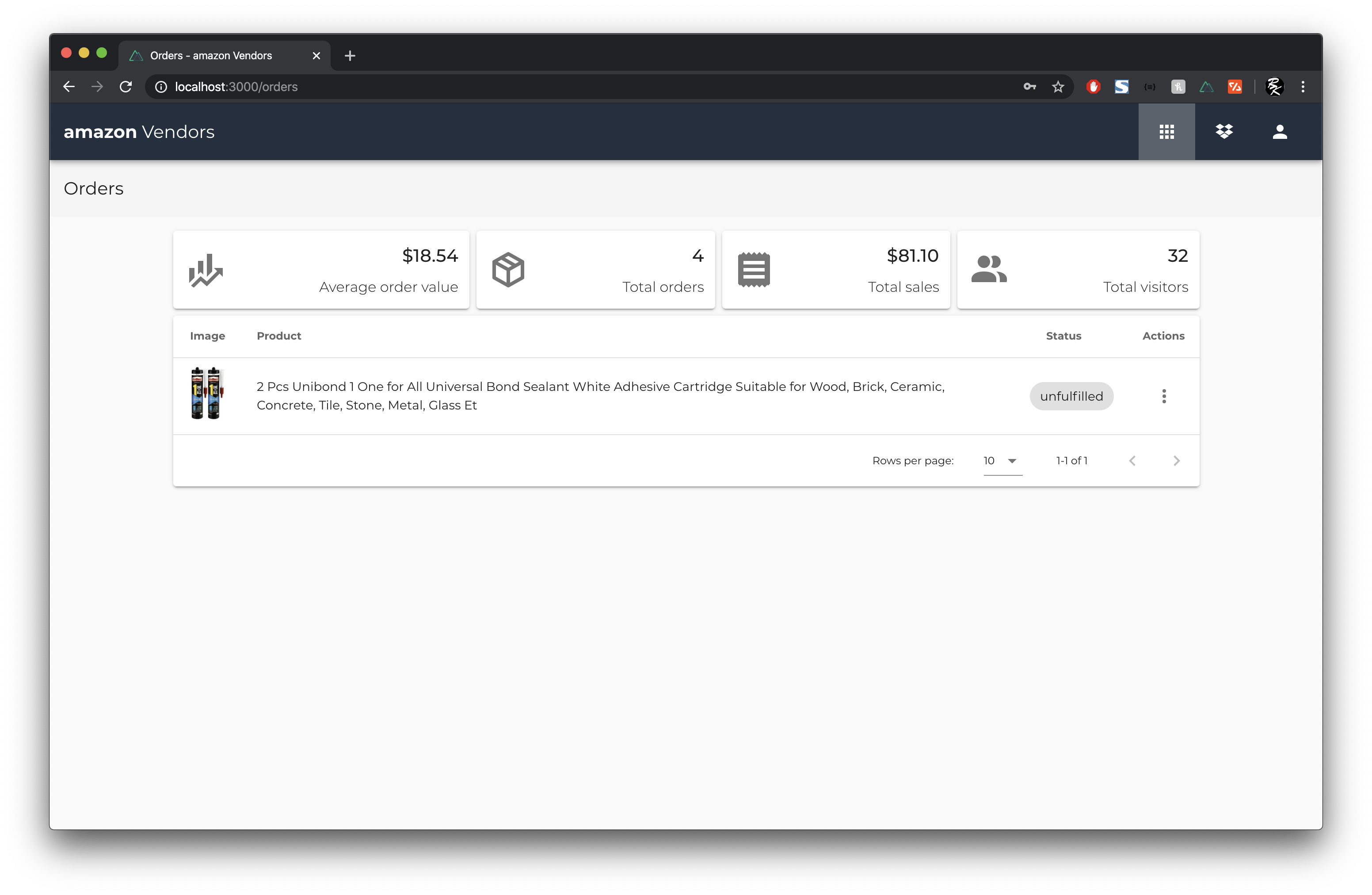1372x895 pixels.
Task: Click the Dropbox-style boxes icon in header
Action: point(1224,132)
